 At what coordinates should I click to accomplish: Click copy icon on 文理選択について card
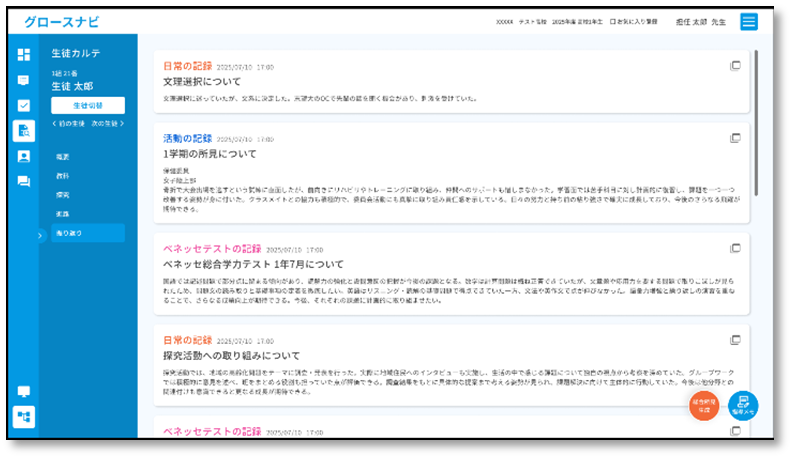(735, 66)
